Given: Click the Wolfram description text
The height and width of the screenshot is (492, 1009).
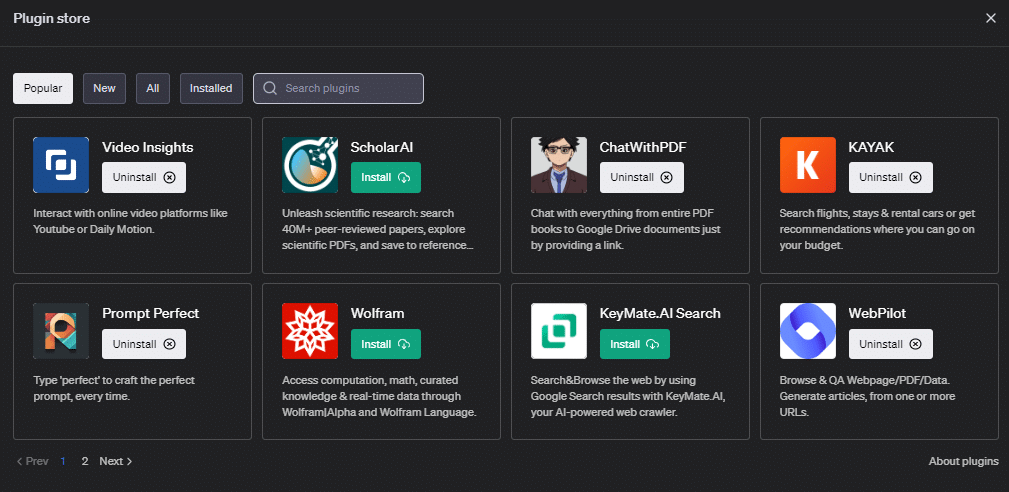Looking at the screenshot, I should pyautogui.click(x=379, y=396).
